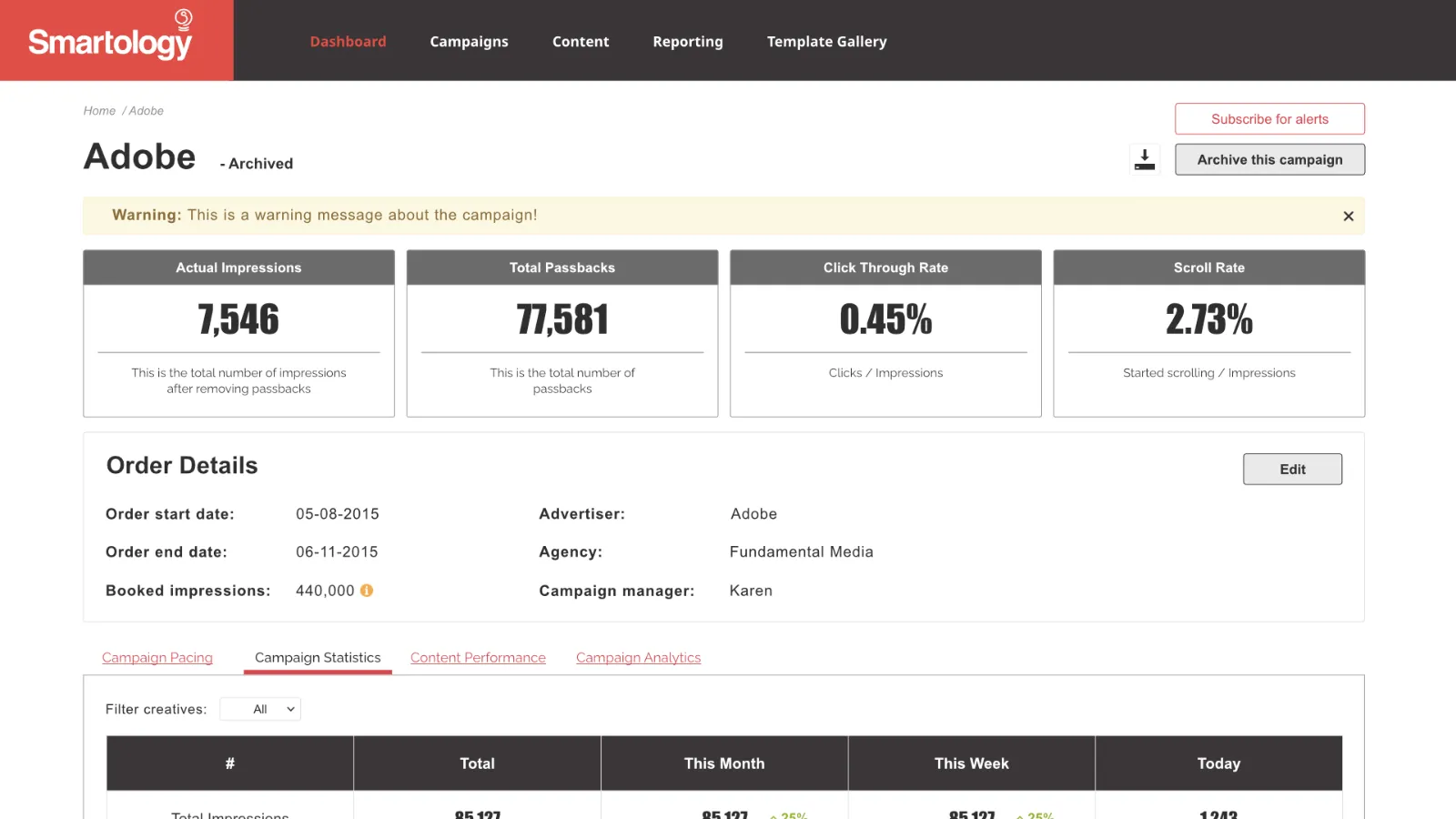Click the Archived status label
The image size is (1456, 819).
[x=257, y=164]
